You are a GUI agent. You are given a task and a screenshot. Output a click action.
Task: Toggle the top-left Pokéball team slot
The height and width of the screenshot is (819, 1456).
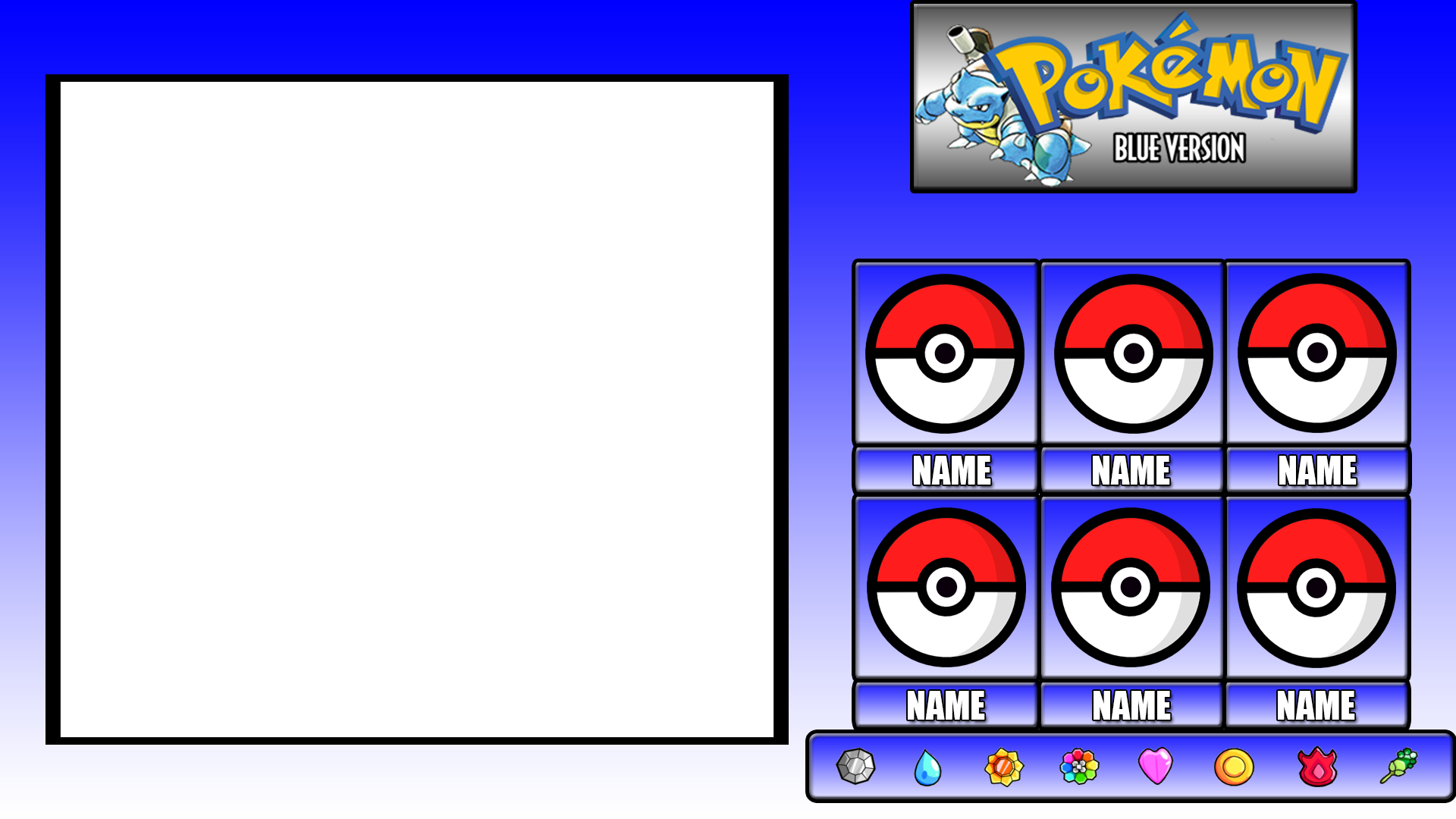[945, 350]
